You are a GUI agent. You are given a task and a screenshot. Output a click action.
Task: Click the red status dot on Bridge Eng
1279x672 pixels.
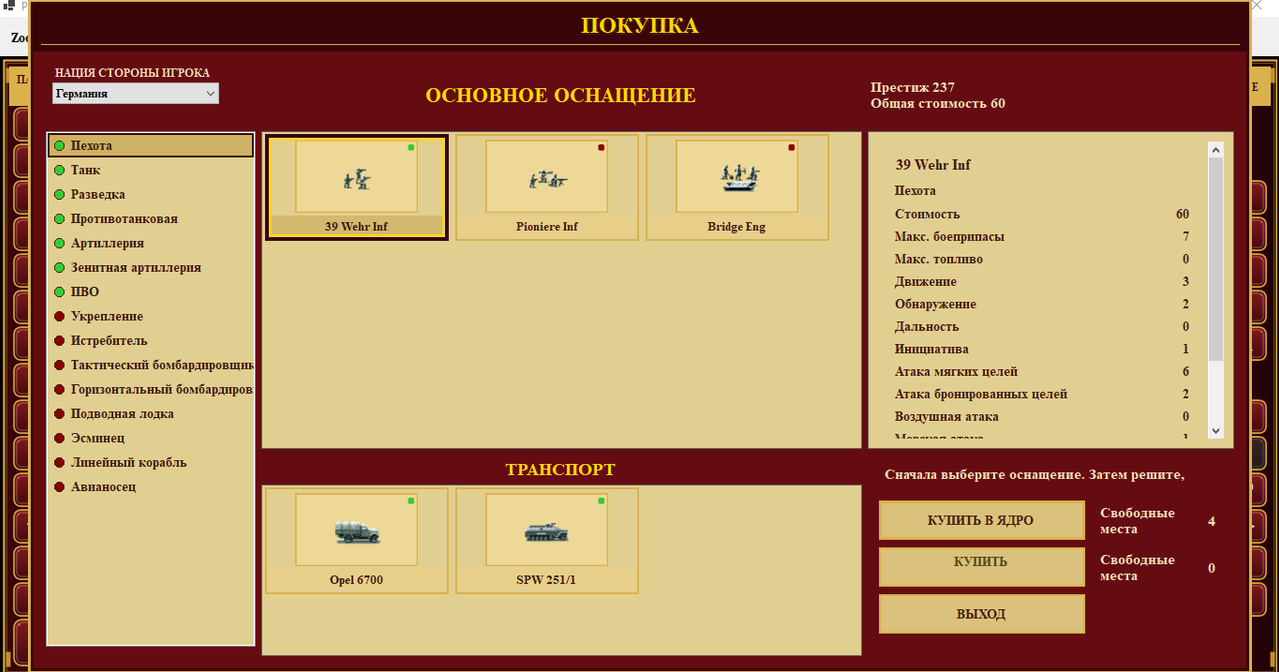(x=791, y=147)
